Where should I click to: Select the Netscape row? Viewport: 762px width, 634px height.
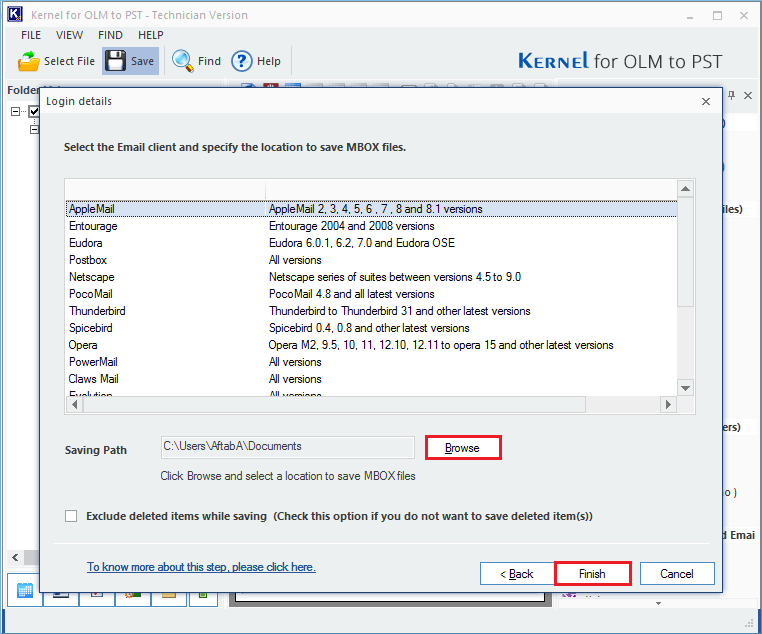coord(371,277)
